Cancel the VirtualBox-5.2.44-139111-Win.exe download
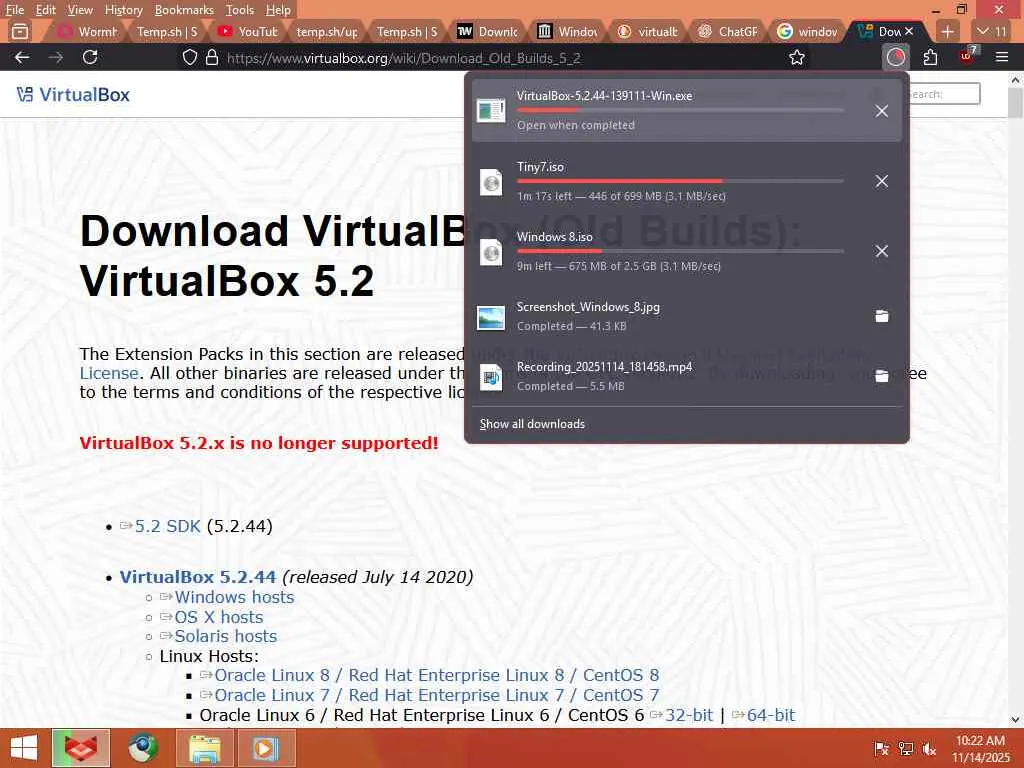The image size is (1024, 768). (x=882, y=111)
